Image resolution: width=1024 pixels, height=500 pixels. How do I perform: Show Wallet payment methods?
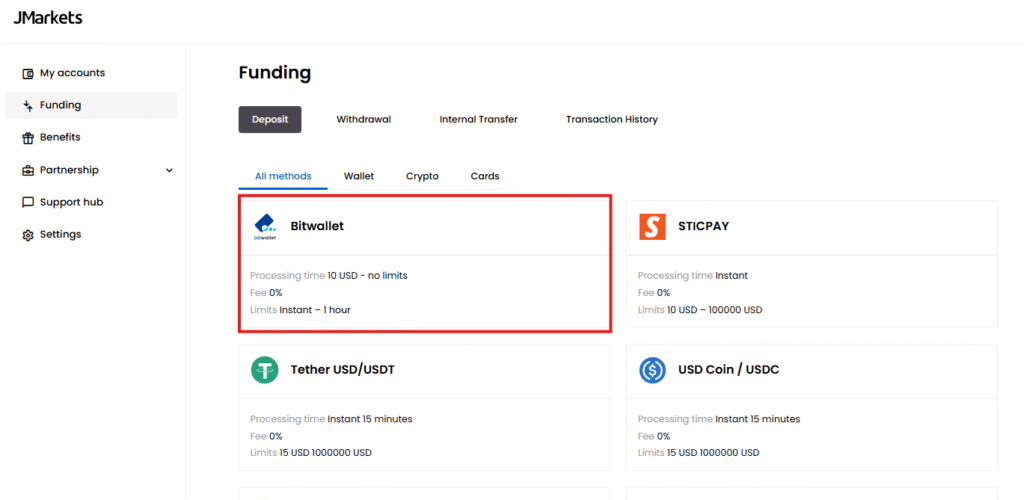click(359, 176)
